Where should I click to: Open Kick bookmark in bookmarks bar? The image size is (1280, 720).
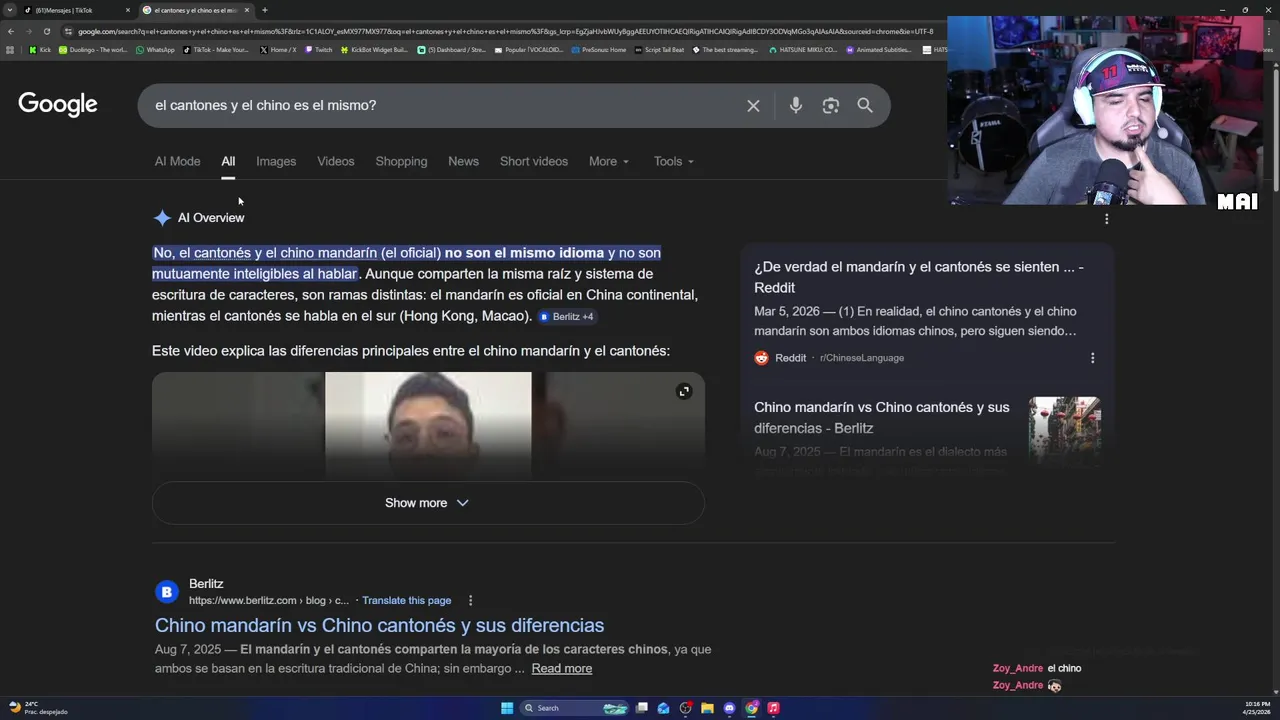point(39,49)
